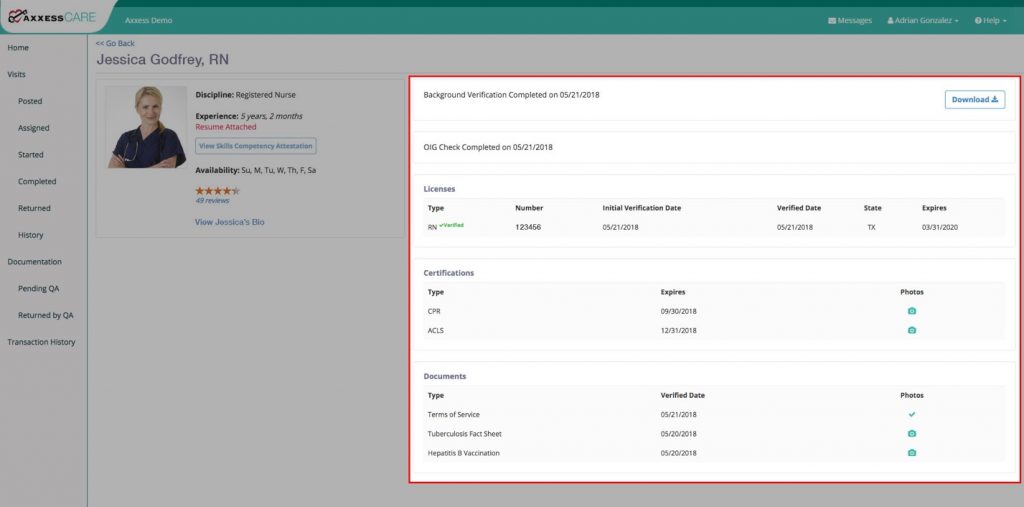Select Pending QA in sidebar

pyautogui.click(x=39, y=289)
